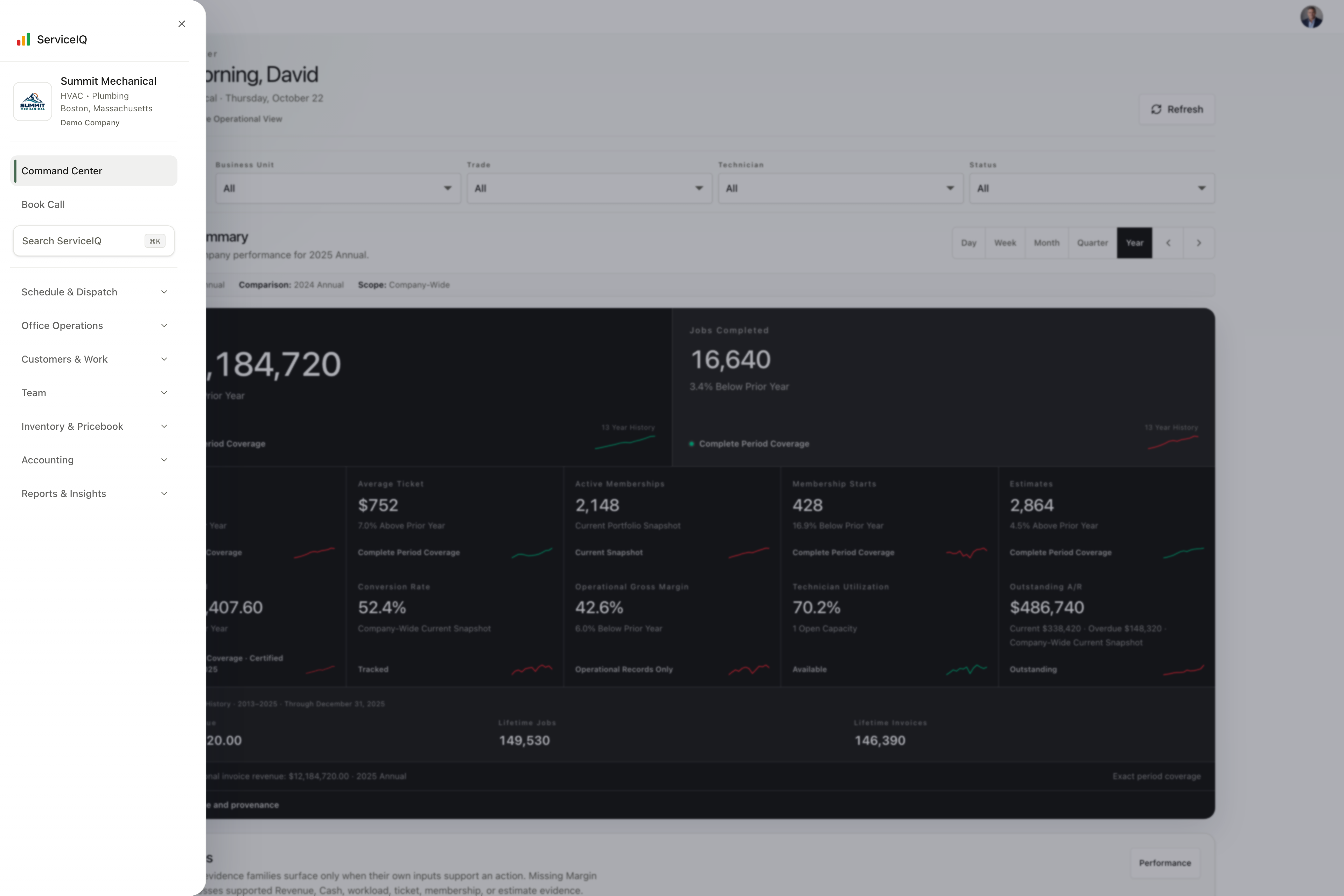This screenshot has width=1344, height=896.
Task: Expand Customers & Work section
Action: coord(94,359)
